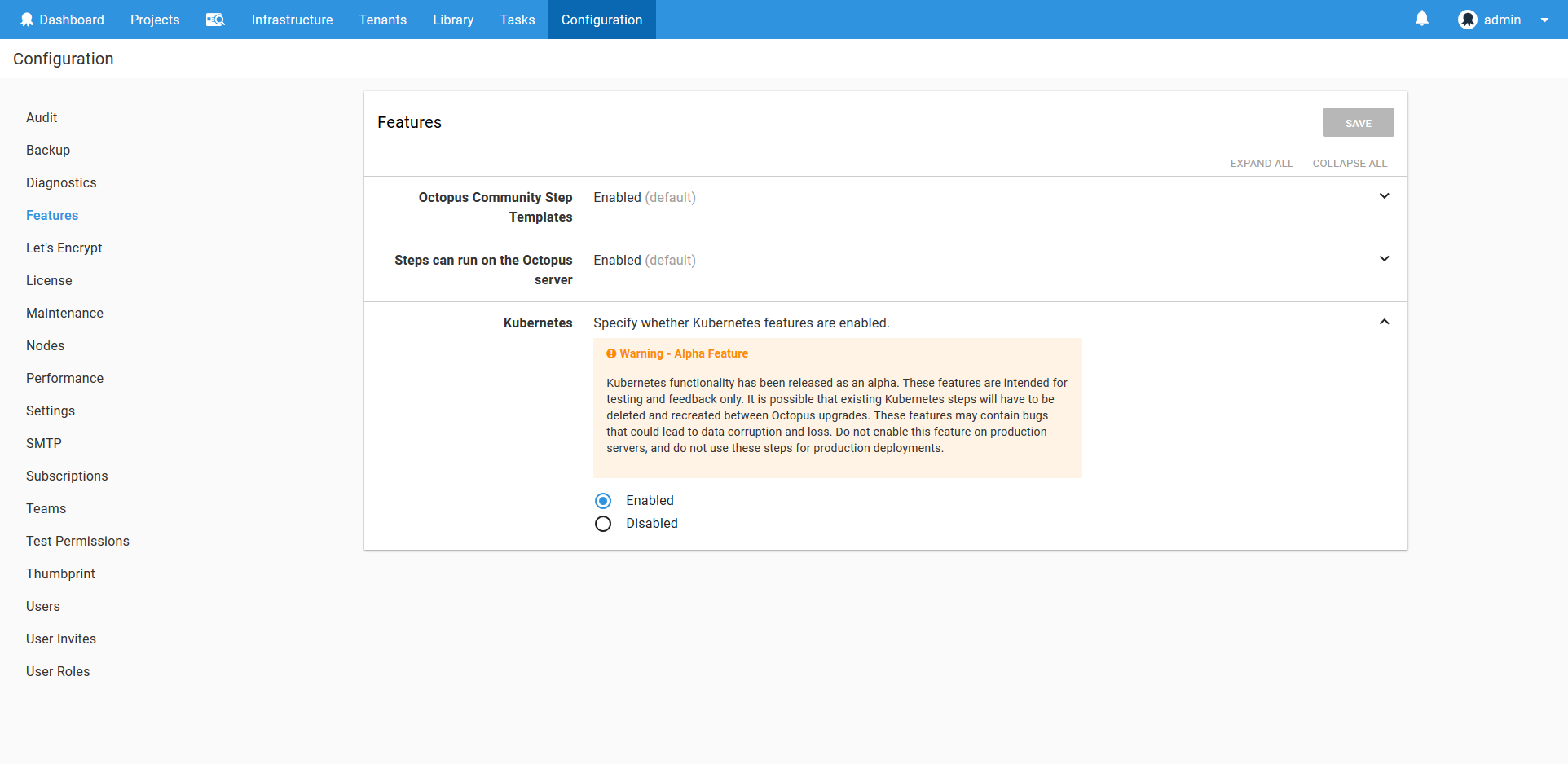Open the search icon in top navigation

click(215, 20)
